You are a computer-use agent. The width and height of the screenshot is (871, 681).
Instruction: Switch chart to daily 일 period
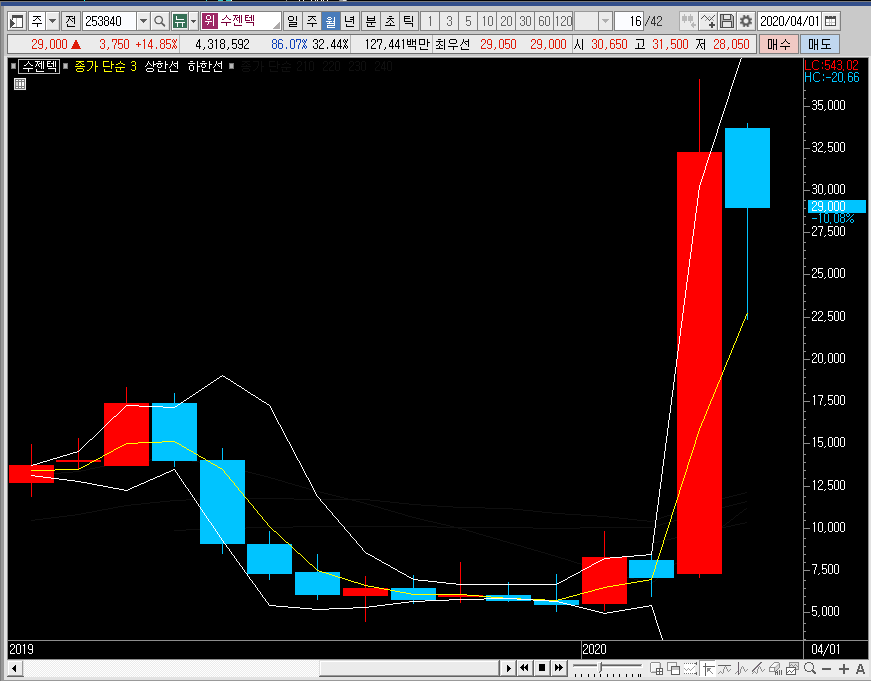pos(293,22)
